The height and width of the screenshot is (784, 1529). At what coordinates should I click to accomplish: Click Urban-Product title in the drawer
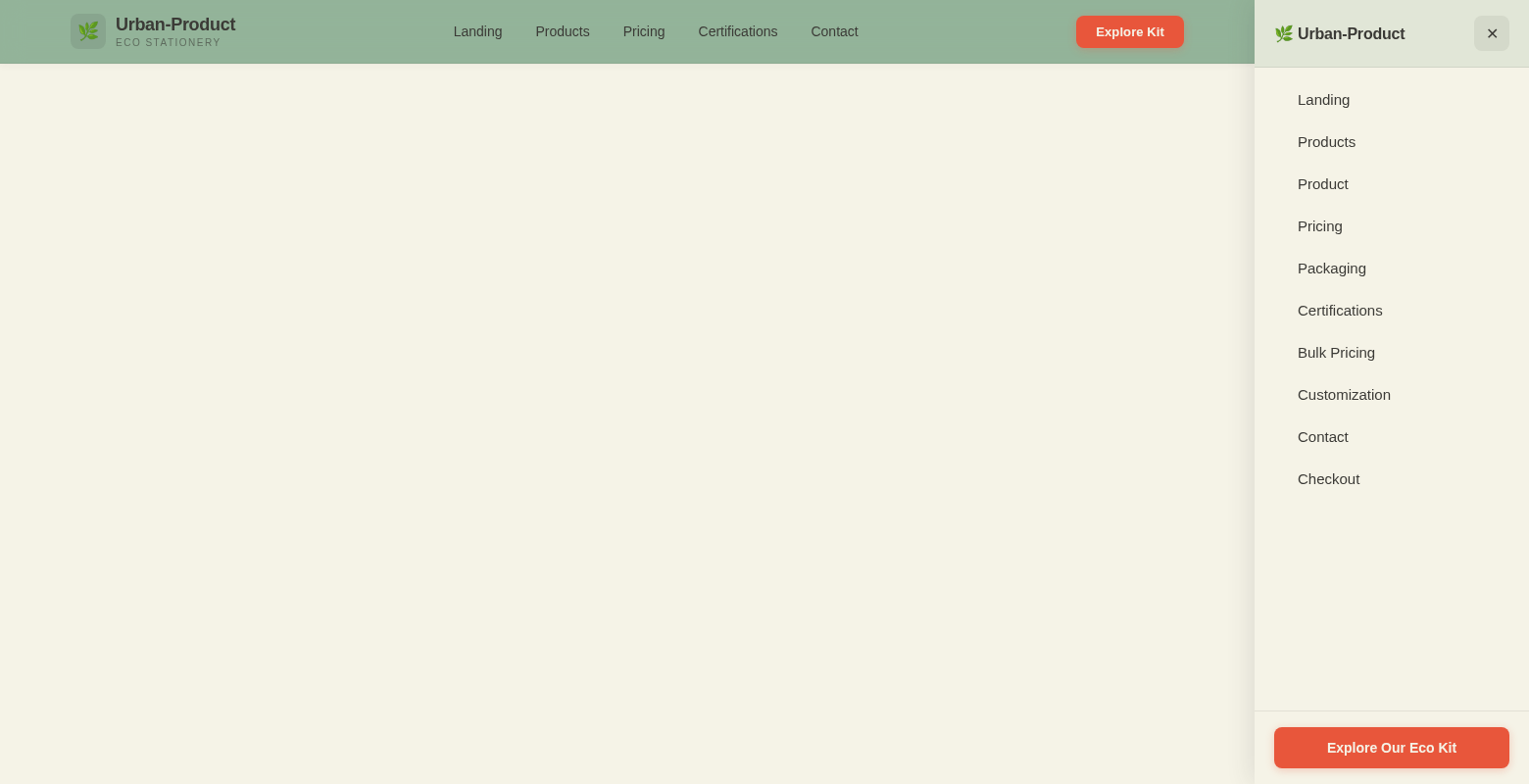coord(1352,34)
